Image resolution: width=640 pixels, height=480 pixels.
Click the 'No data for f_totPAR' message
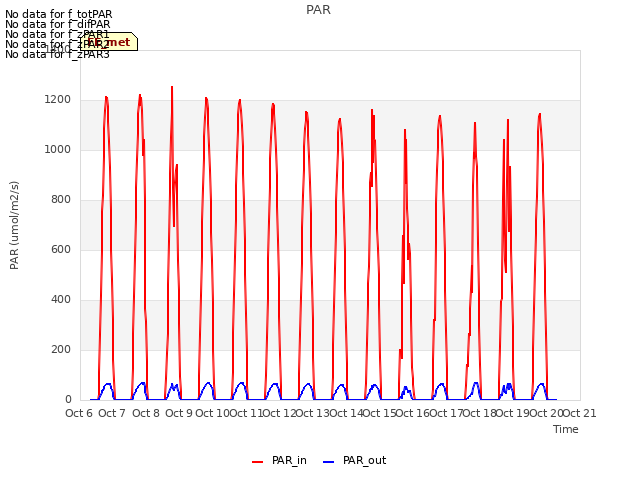tap(58, 14)
